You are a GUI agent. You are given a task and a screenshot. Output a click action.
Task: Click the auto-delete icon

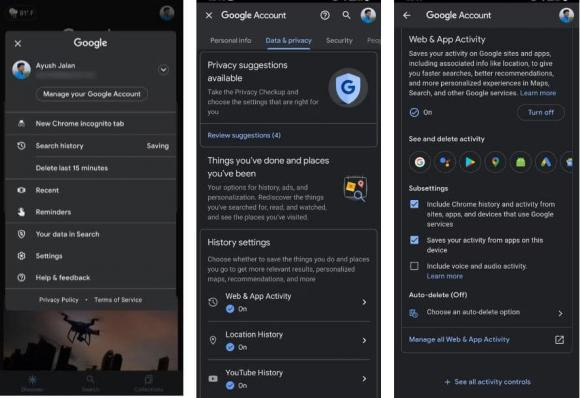414,313
